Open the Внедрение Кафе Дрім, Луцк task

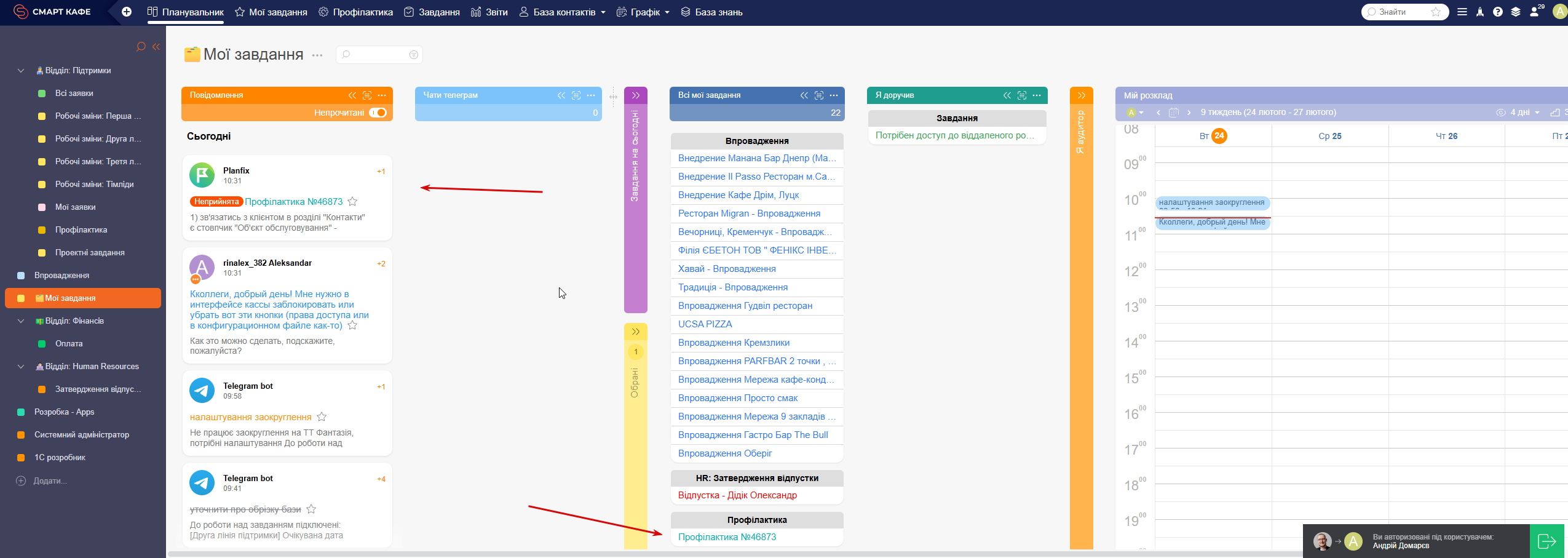738,195
